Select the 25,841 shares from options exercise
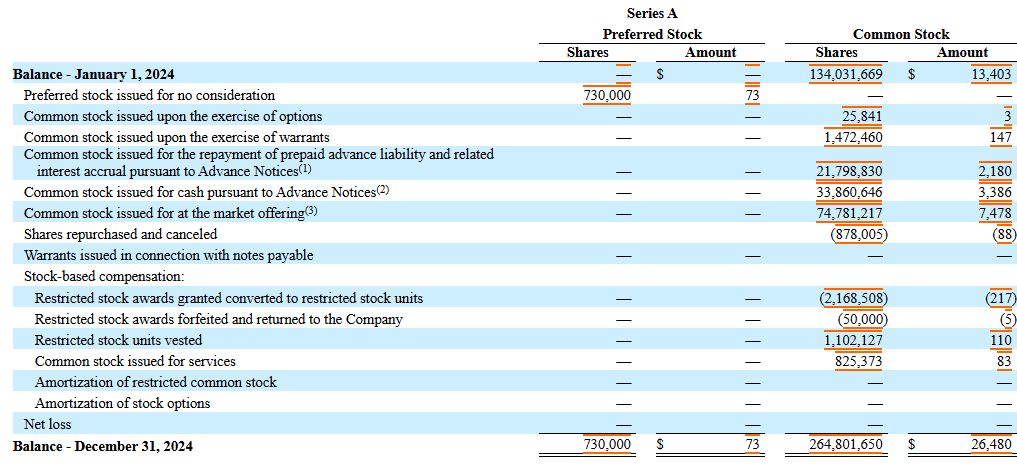 (862, 116)
